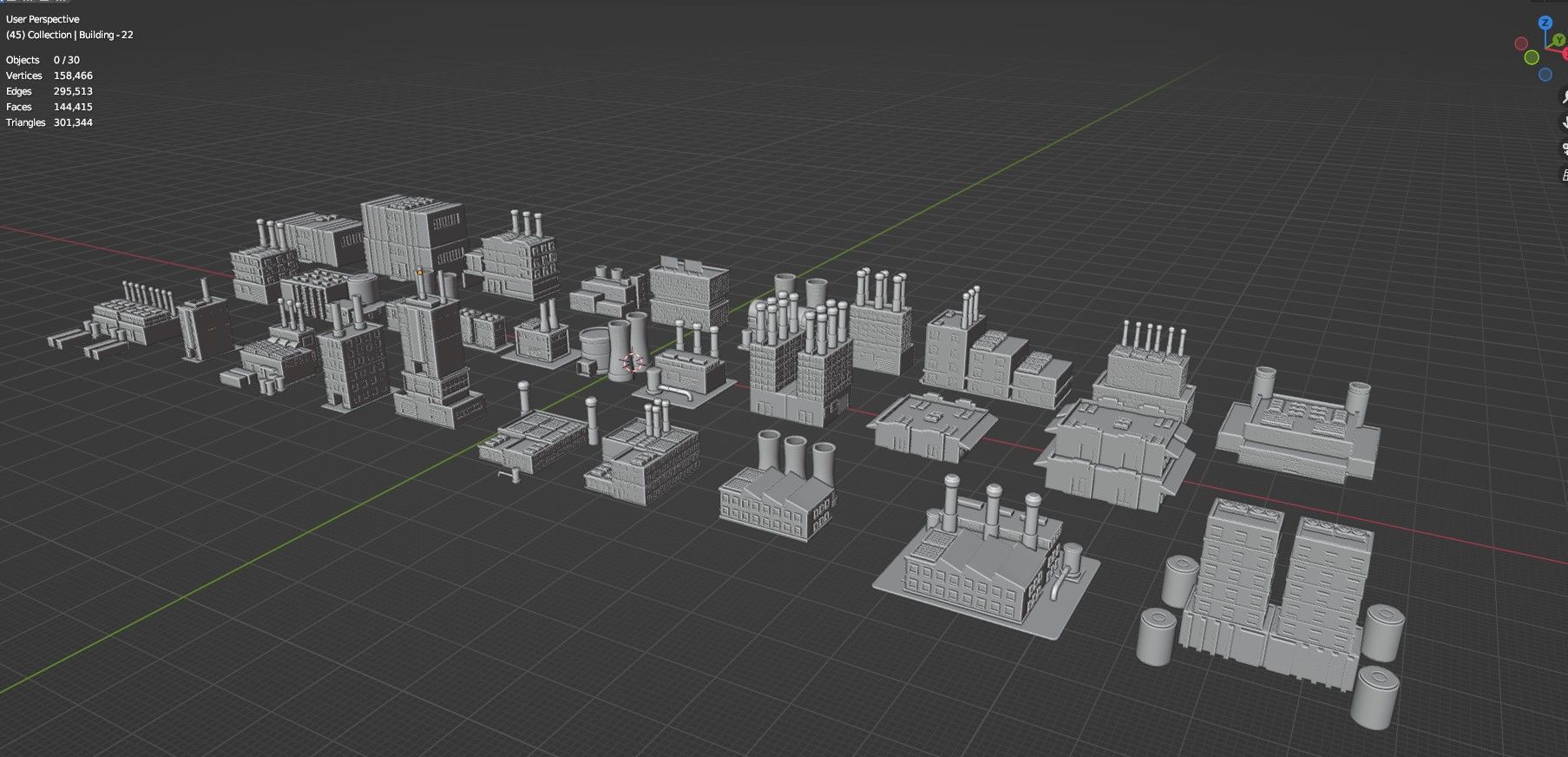The width and height of the screenshot is (1568, 757).
Task: Click the 'User Perspective' text
Action: [43, 19]
